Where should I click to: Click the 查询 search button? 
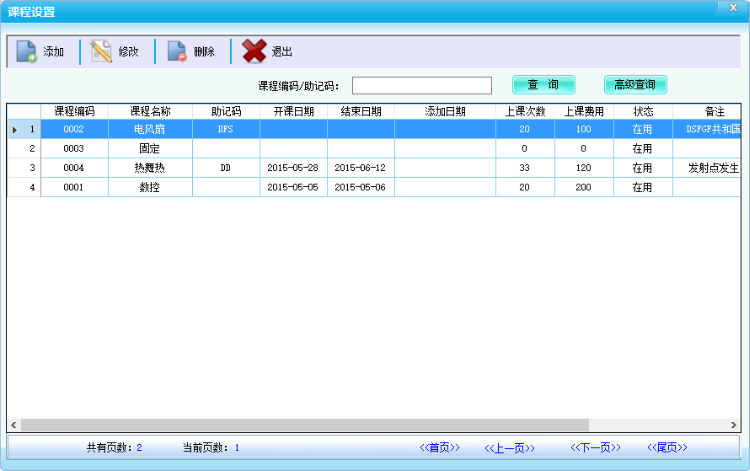(544, 85)
